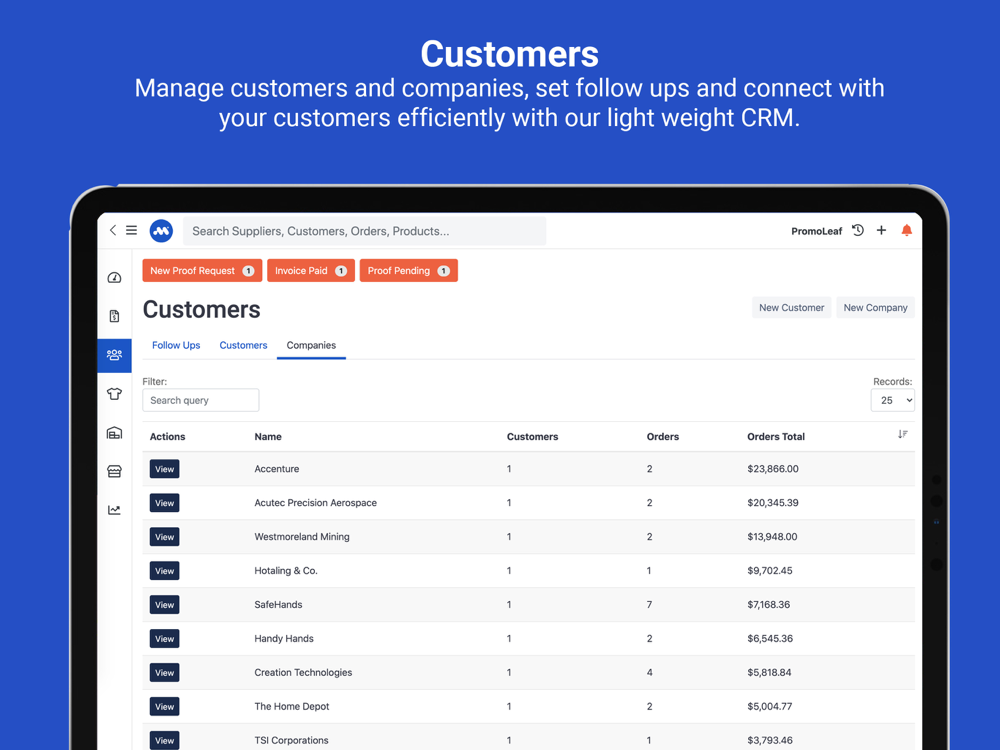View the SafeHands company
The image size is (1000, 750).
(165, 605)
